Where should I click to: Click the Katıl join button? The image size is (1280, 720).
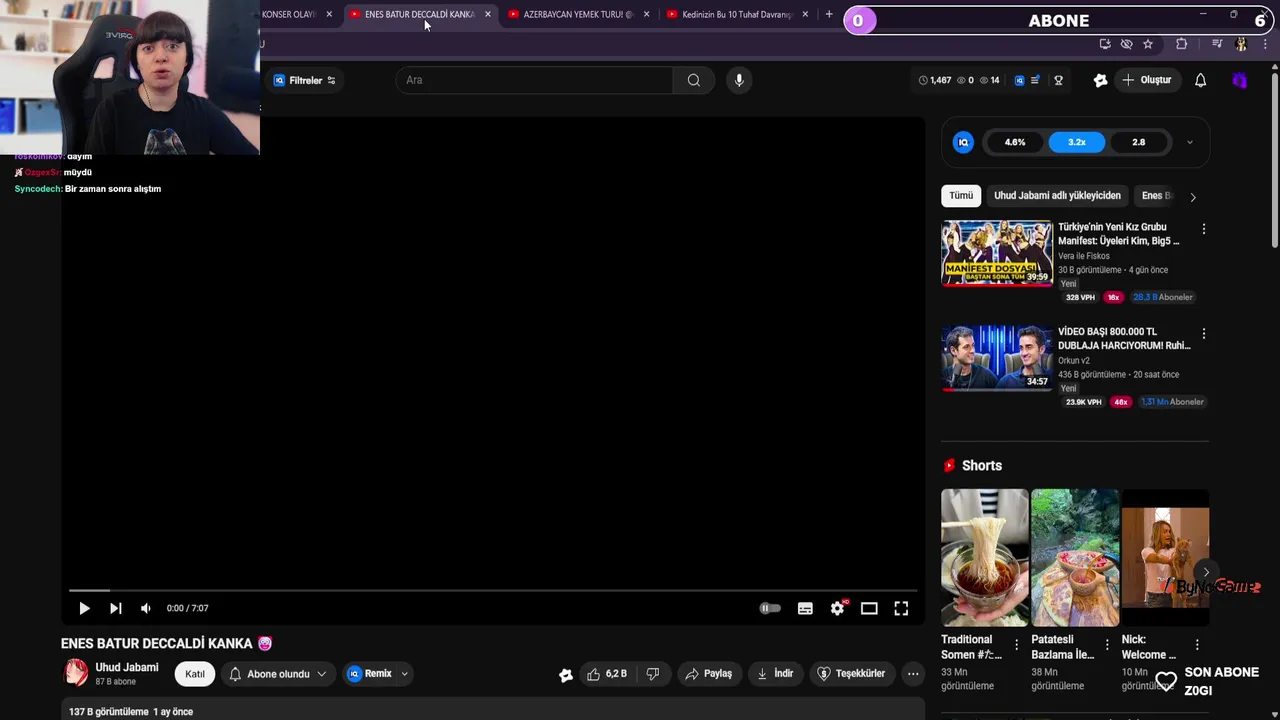[x=195, y=674]
